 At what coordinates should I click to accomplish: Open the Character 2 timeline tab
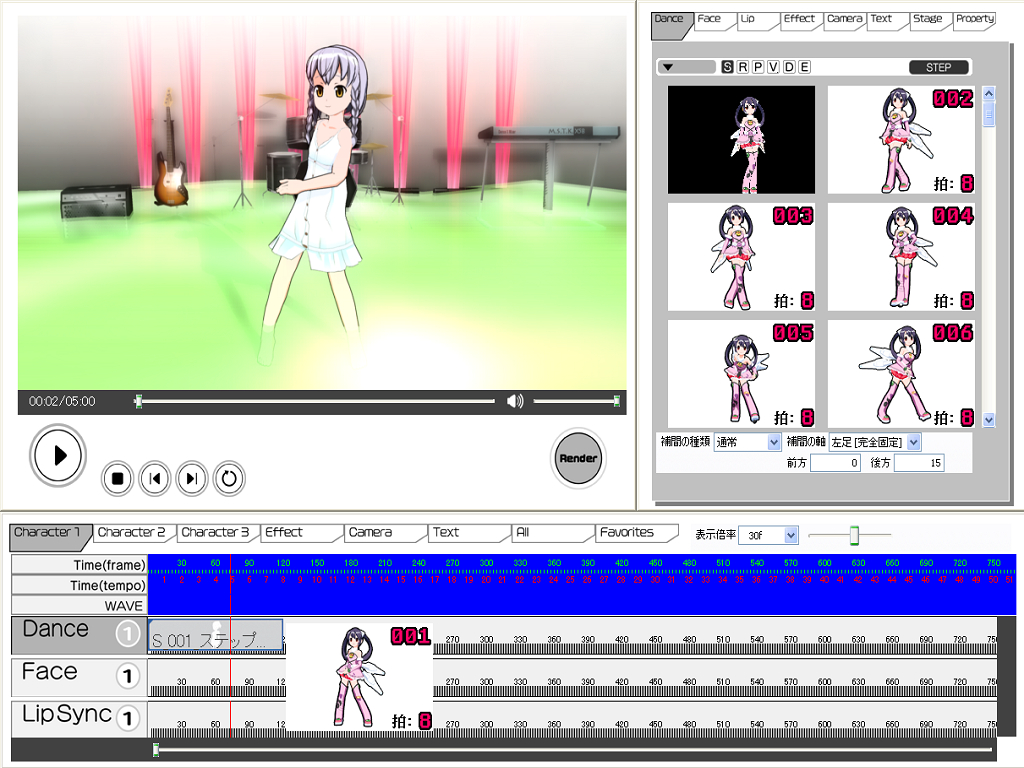point(132,533)
